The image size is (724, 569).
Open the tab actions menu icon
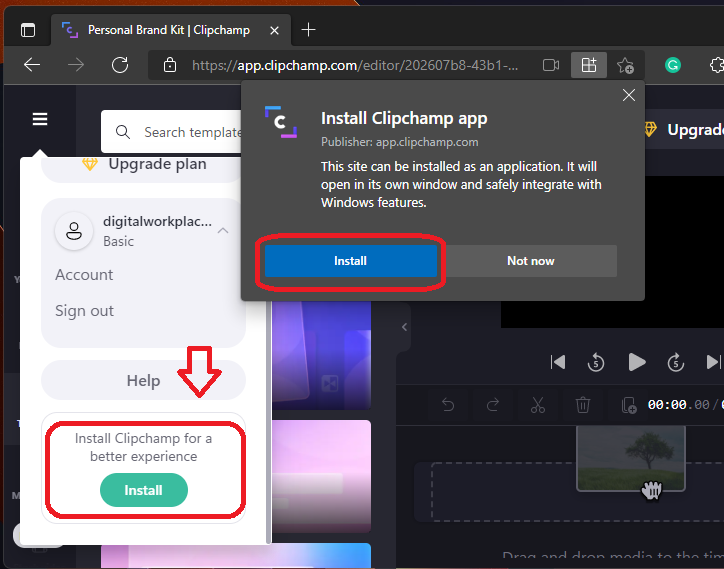click(x=28, y=30)
